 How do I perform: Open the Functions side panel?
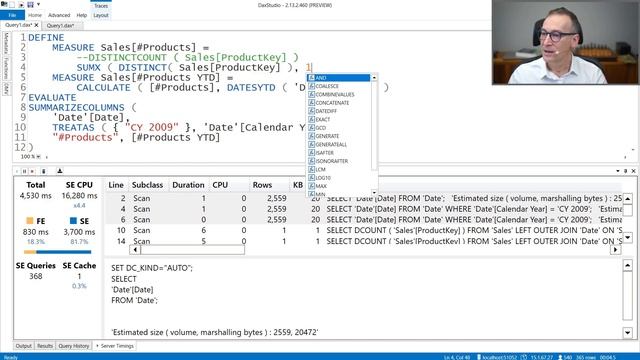point(6,68)
